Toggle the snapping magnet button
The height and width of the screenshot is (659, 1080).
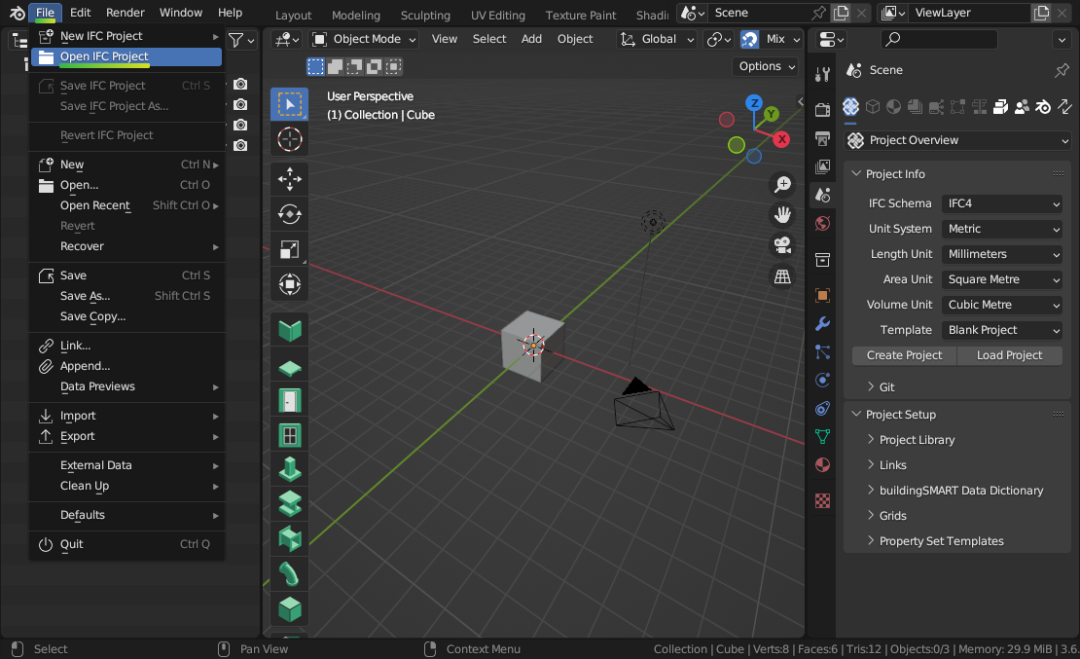click(x=749, y=39)
